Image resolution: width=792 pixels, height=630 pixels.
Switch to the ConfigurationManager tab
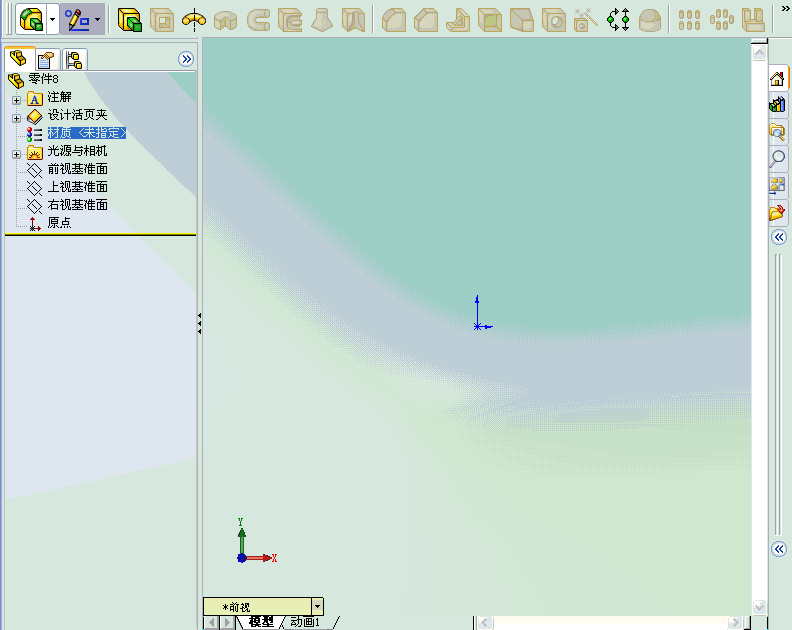(x=75, y=61)
